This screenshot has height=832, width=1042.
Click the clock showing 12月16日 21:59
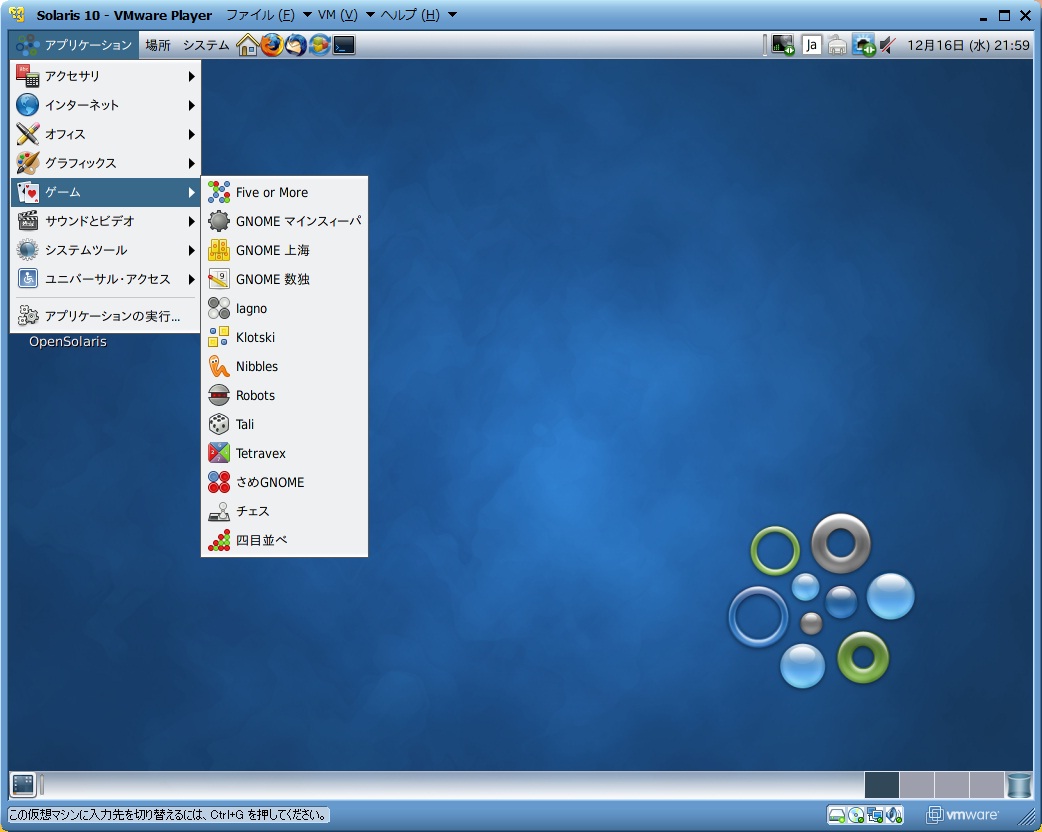(x=968, y=45)
